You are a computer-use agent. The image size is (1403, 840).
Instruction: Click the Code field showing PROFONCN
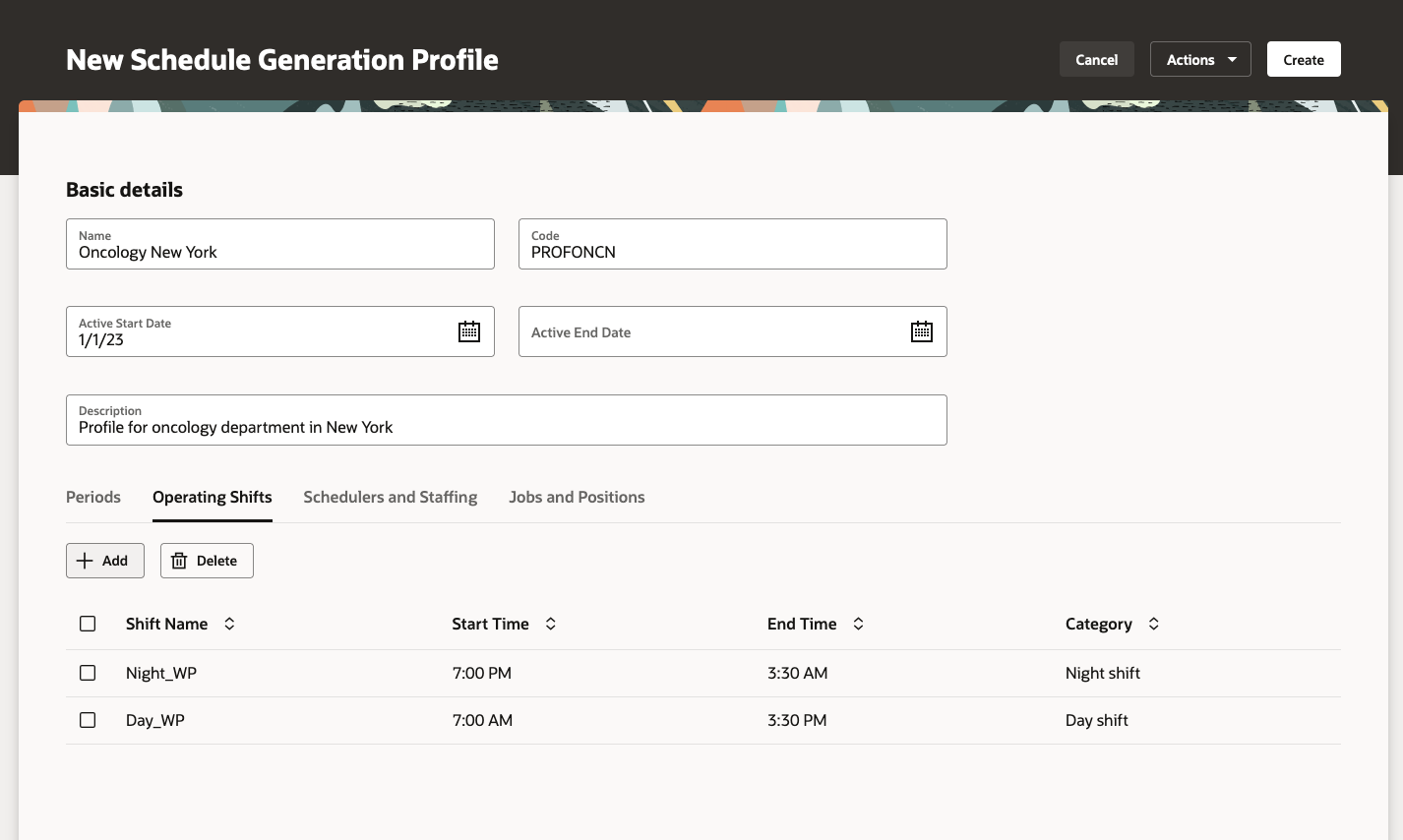(732, 252)
